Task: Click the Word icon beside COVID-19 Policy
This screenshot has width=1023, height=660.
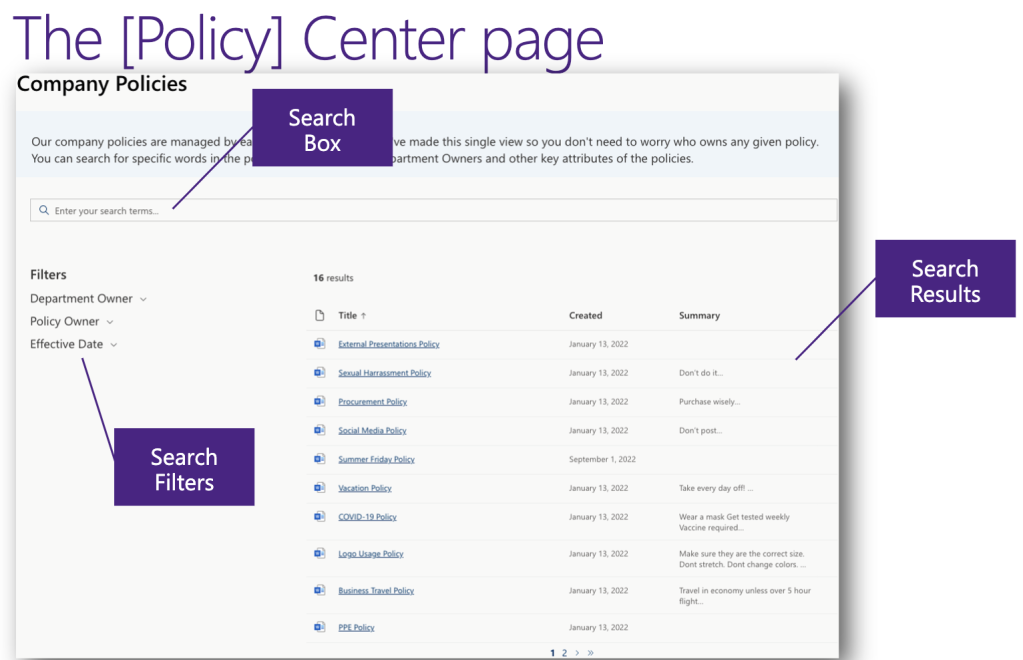Action: 319,517
